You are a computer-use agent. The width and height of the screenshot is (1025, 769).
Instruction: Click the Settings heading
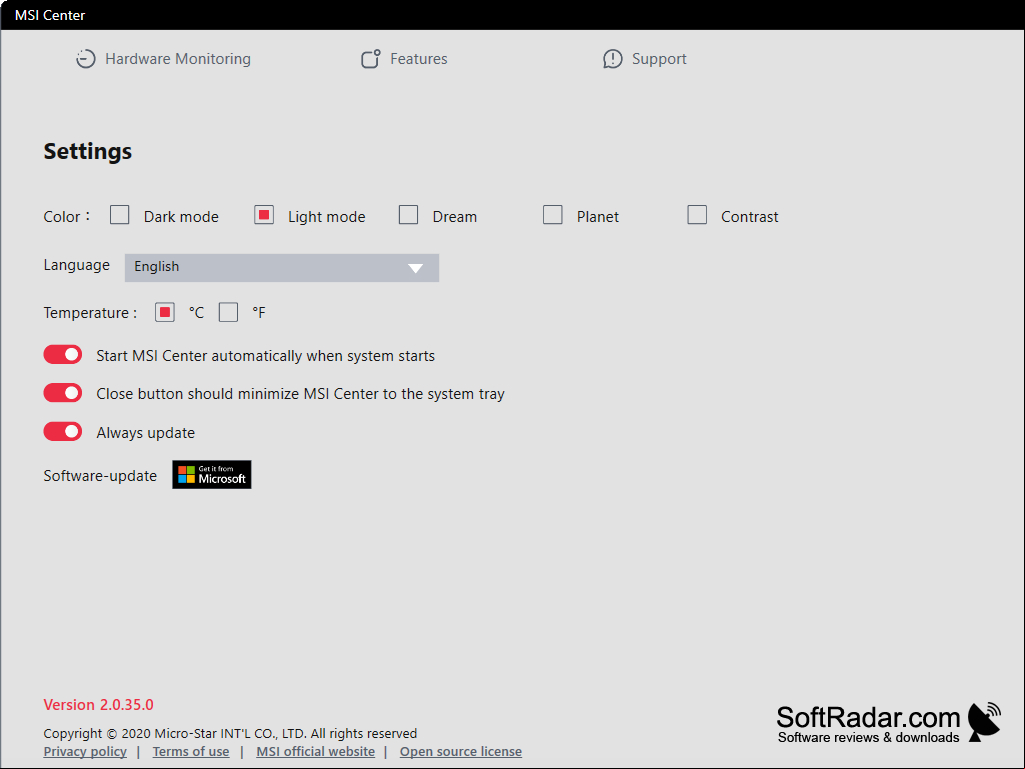88,151
